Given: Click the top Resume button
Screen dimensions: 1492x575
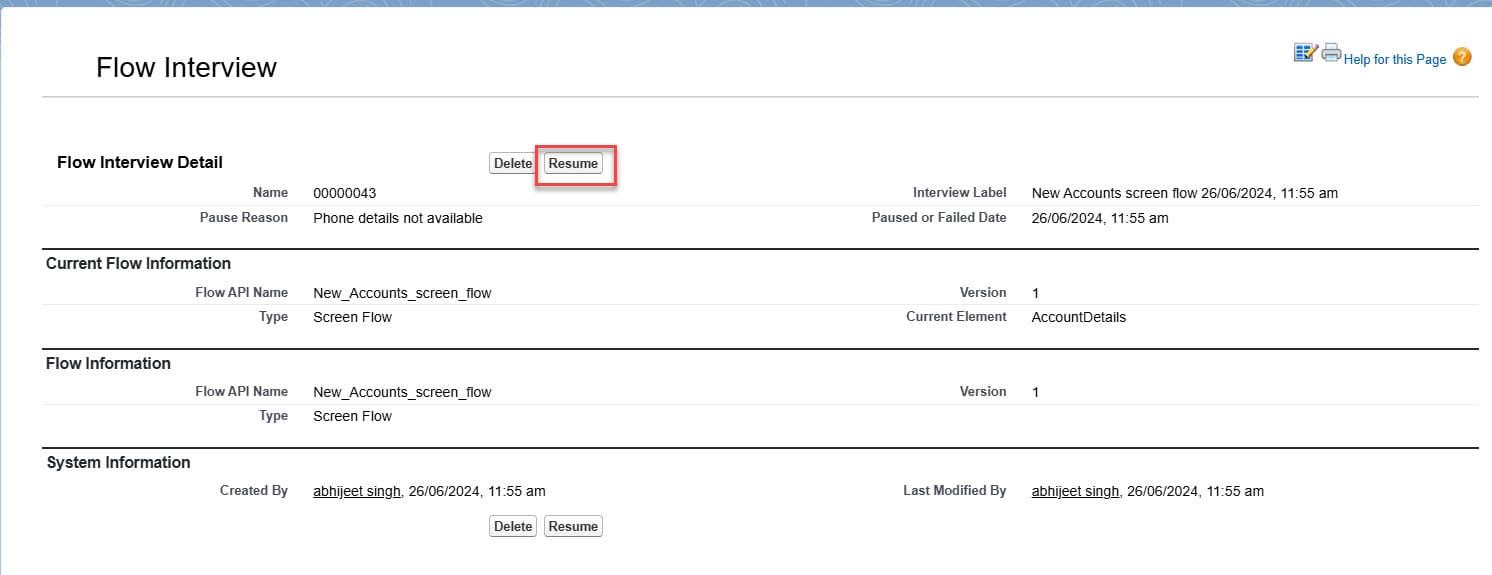Looking at the screenshot, I should pos(573,163).
